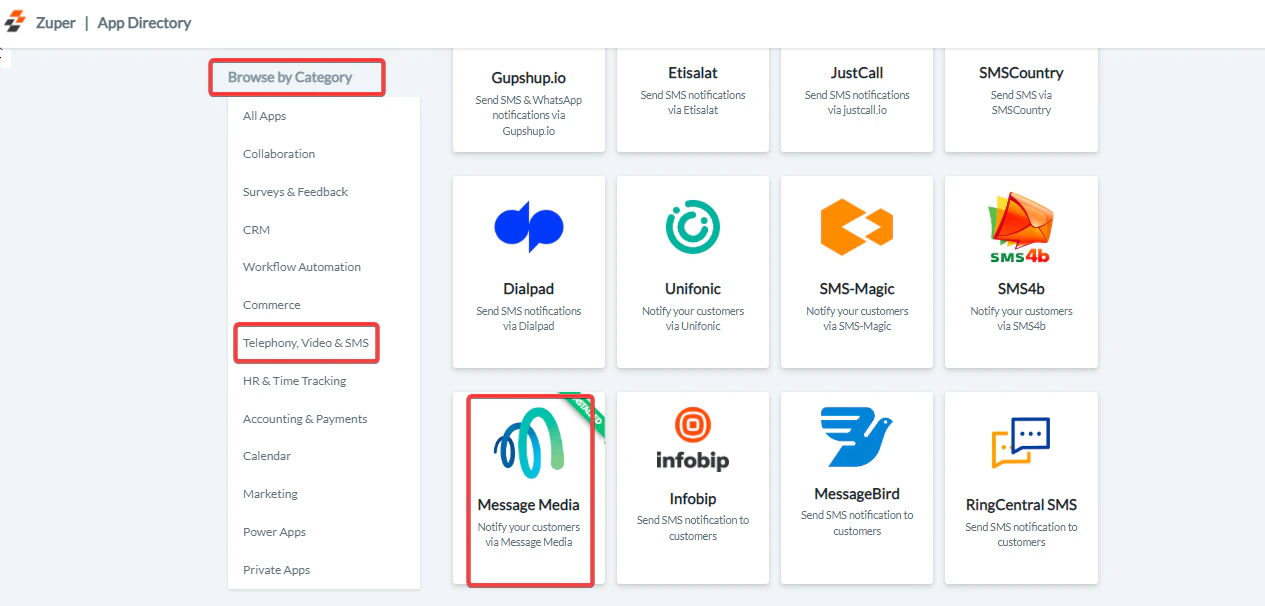Viewport: 1265px width, 606px height.
Task: Click the Infobip app logo
Action: click(x=693, y=439)
